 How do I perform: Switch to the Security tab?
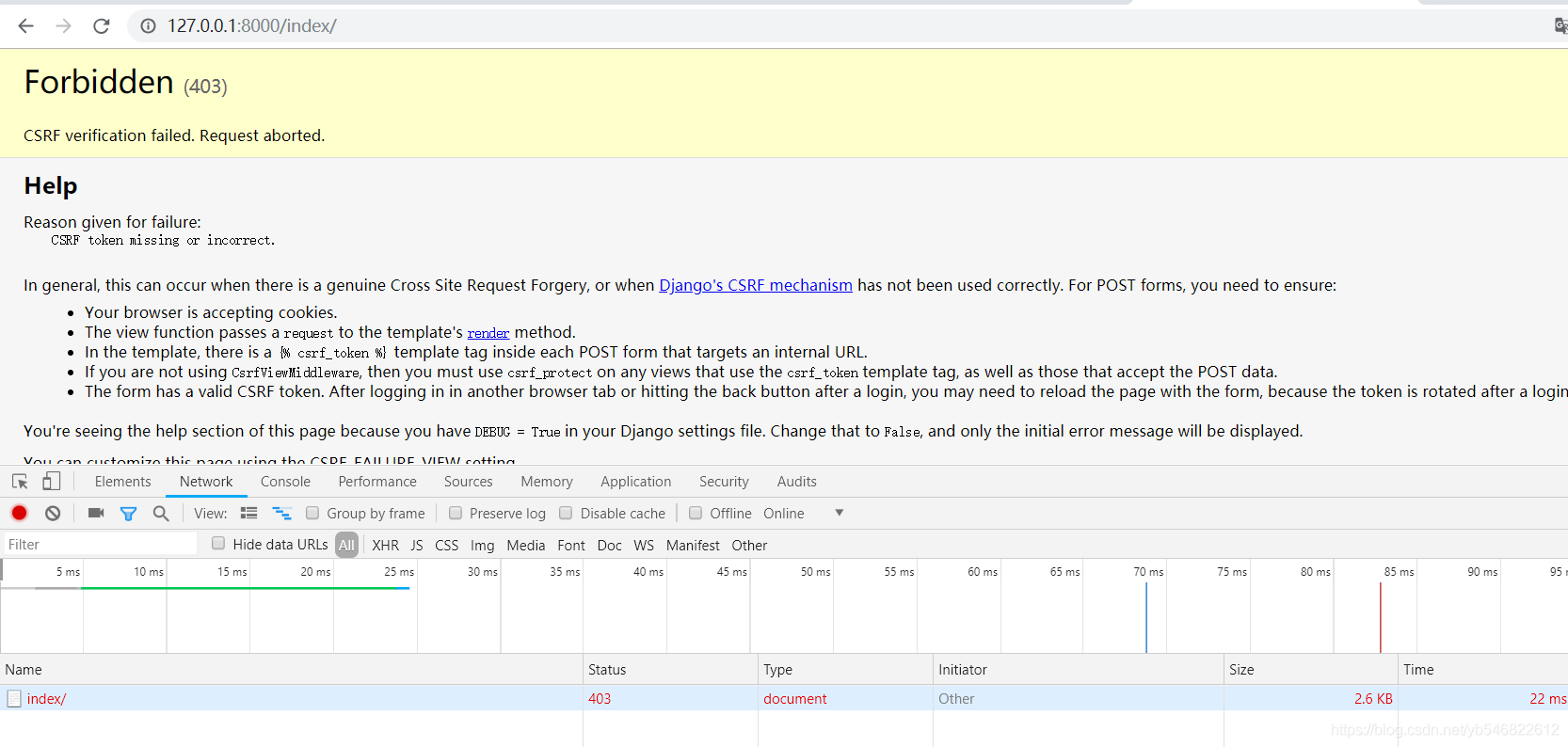click(724, 482)
